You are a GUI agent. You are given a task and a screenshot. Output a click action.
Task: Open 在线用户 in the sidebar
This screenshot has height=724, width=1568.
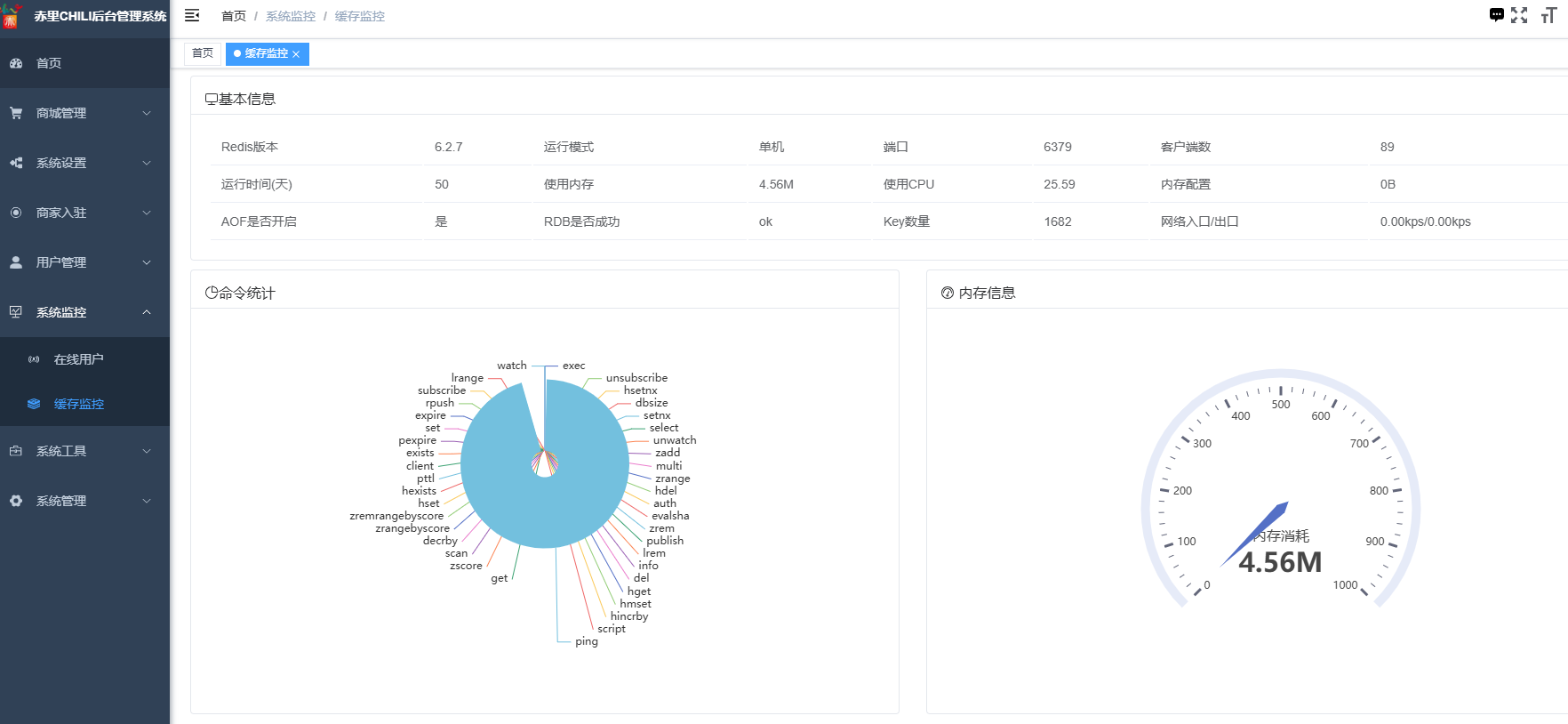point(78,359)
